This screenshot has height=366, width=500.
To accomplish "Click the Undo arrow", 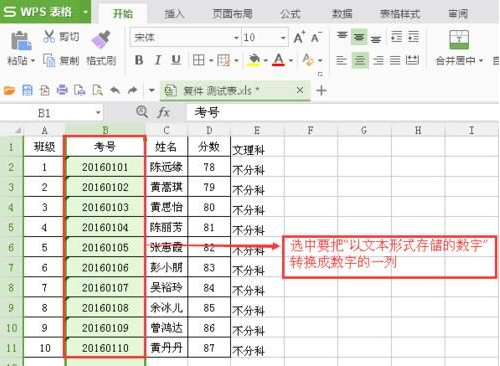I will coord(115,90).
